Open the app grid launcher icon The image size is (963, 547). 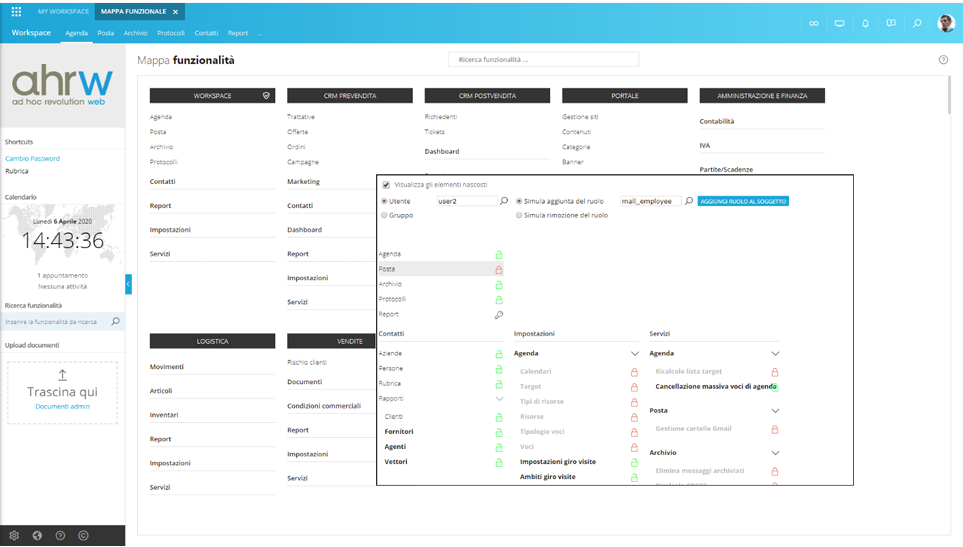(x=16, y=12)
